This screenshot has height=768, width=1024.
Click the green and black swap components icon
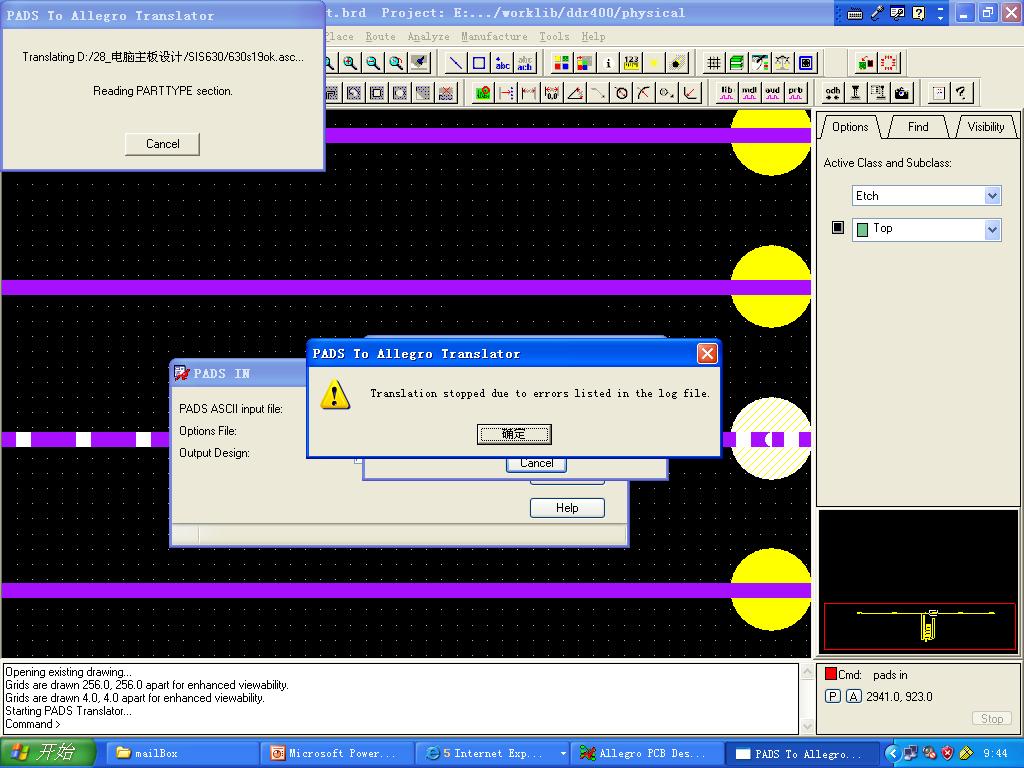(865, 63)
